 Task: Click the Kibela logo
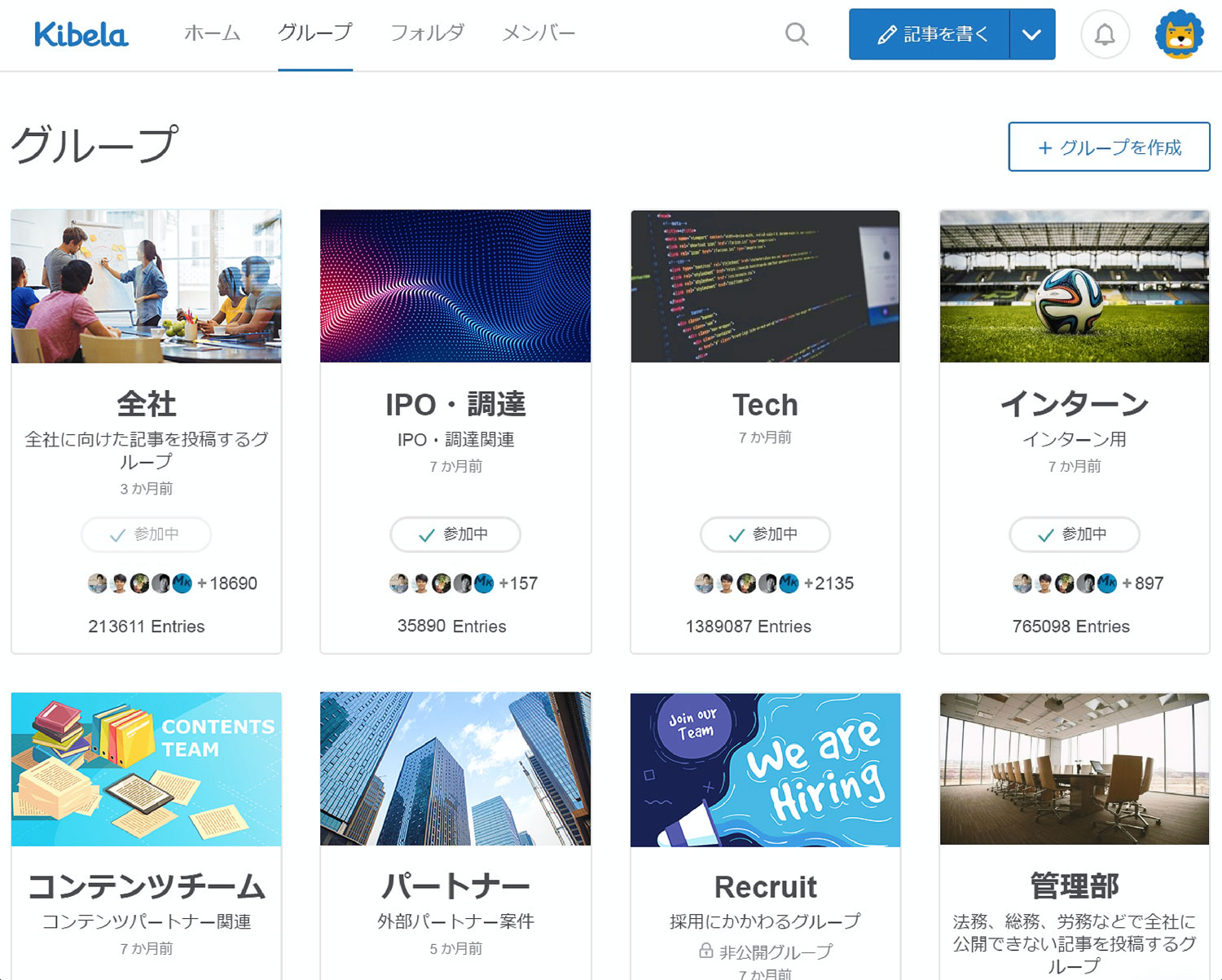pyautogui.click(x=80, y=34)
